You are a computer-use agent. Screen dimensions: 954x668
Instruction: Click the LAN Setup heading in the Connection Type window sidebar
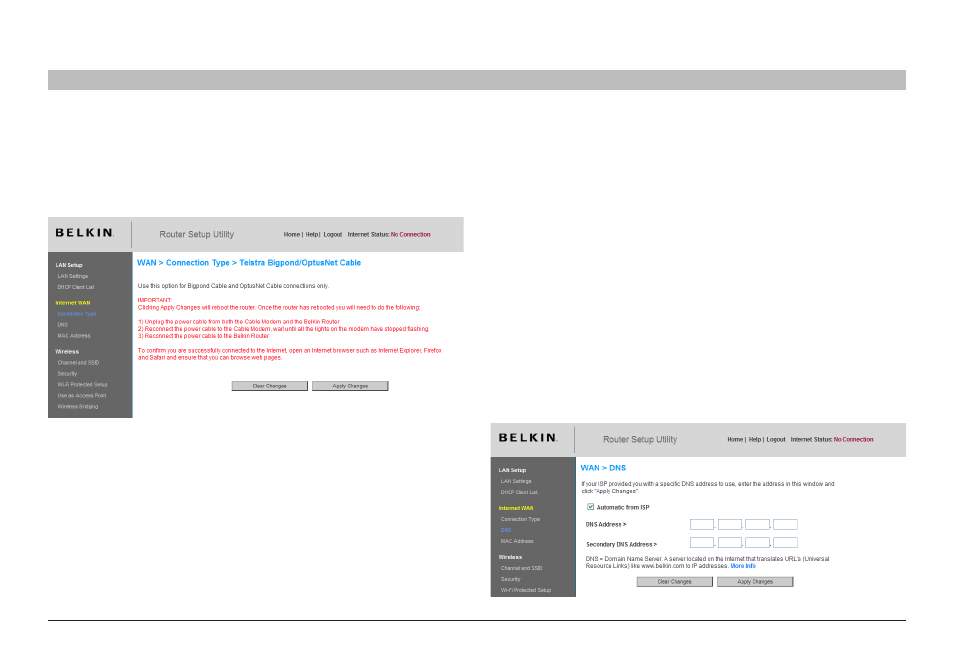69,265
